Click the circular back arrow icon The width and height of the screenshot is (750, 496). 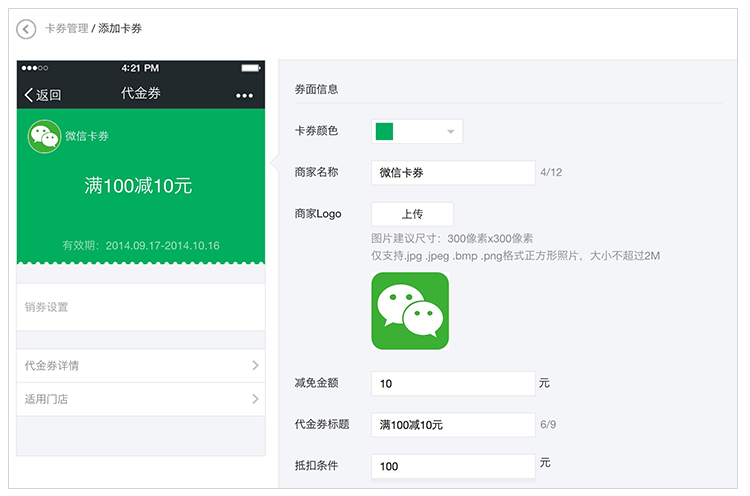(x=26, y=29)
